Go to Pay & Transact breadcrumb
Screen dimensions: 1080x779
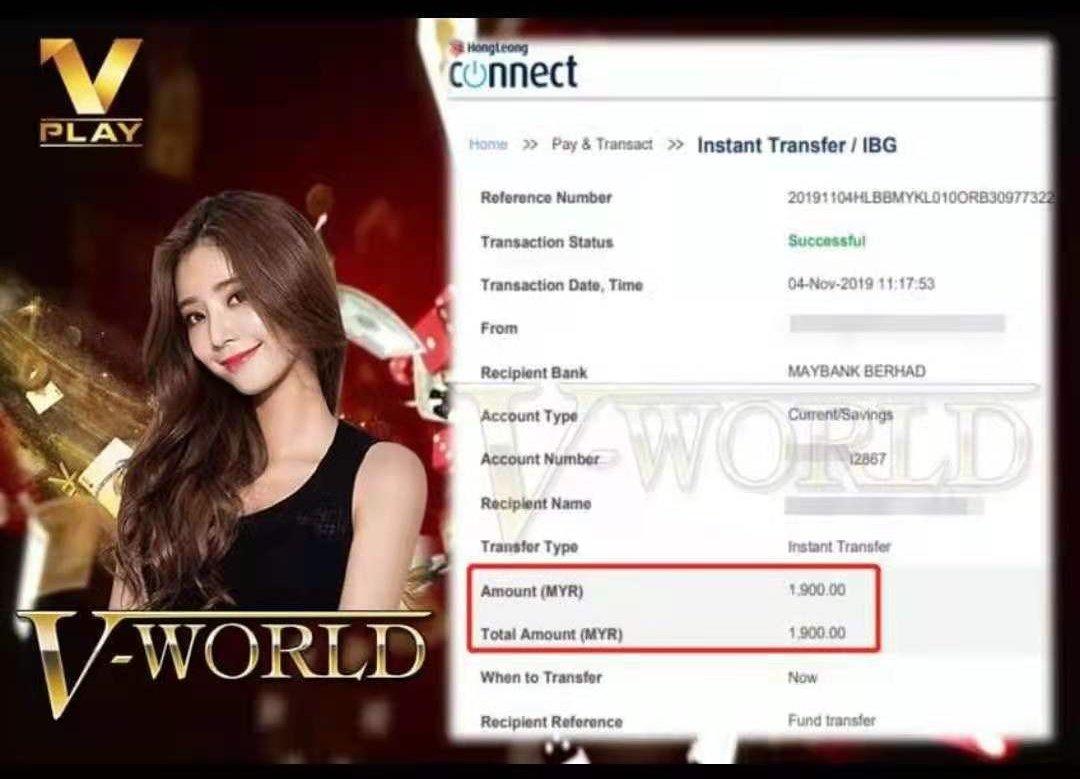[602, 145]
